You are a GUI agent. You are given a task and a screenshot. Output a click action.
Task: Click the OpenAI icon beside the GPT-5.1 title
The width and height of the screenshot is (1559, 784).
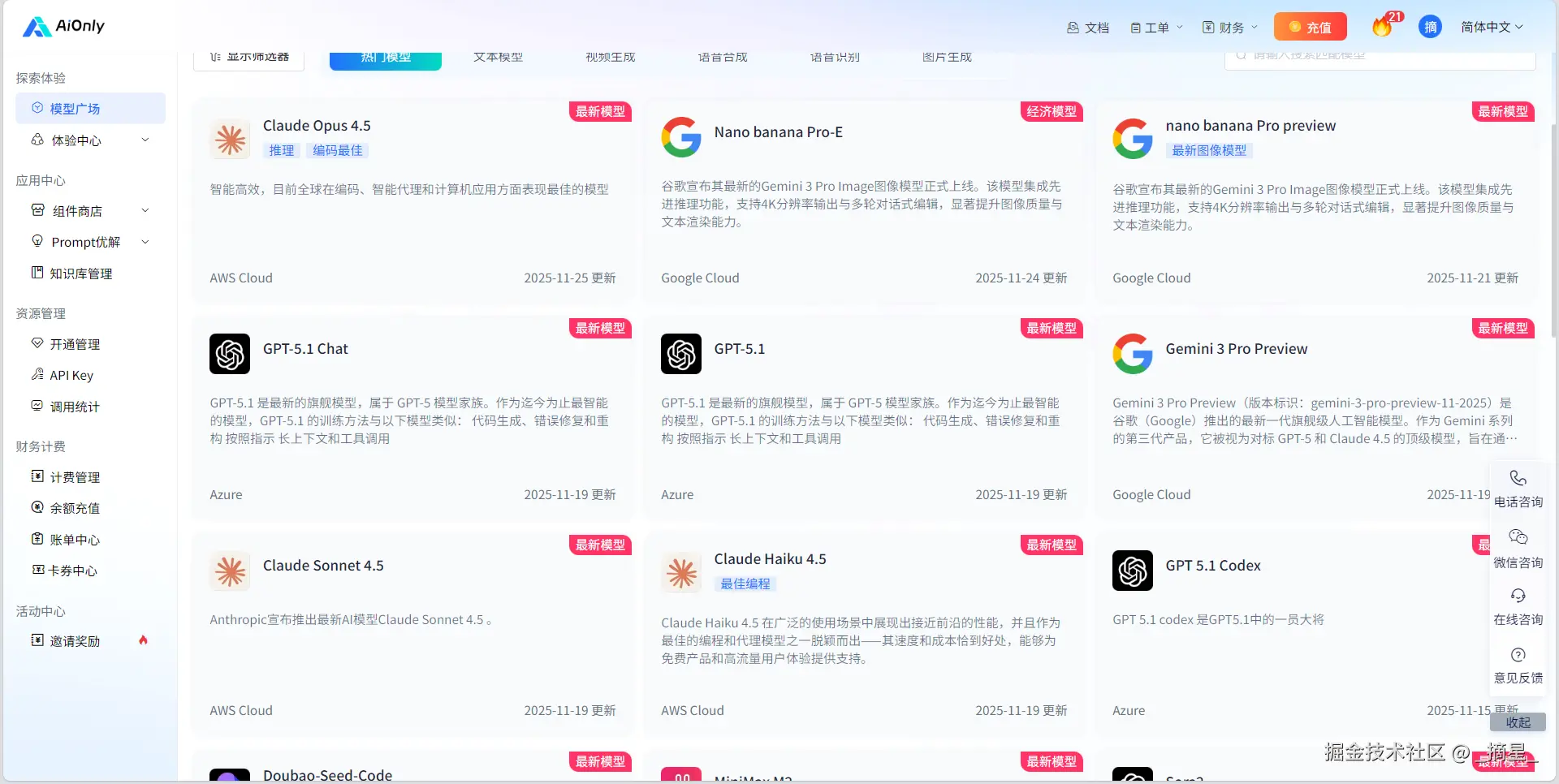coord(681,354)
